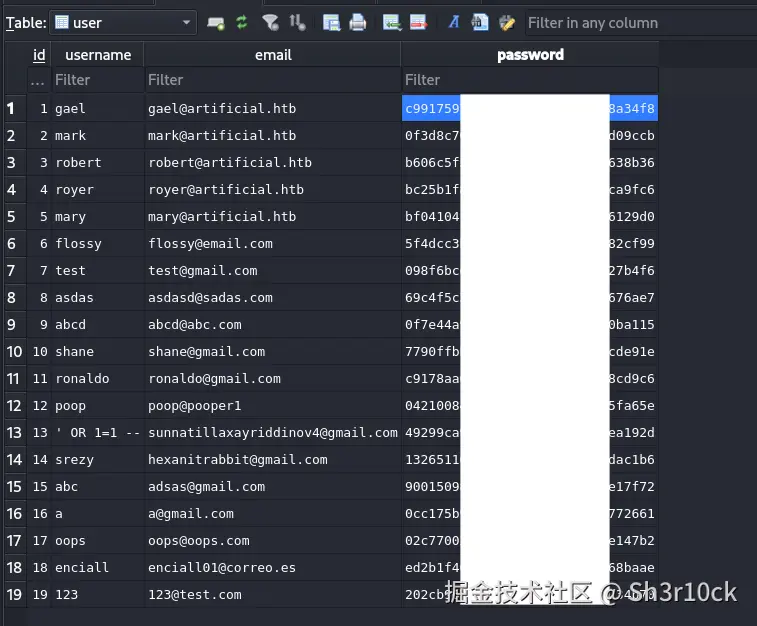This screenshot has height=626, width=757.
Task: Select row header 1
Action: 15,108
